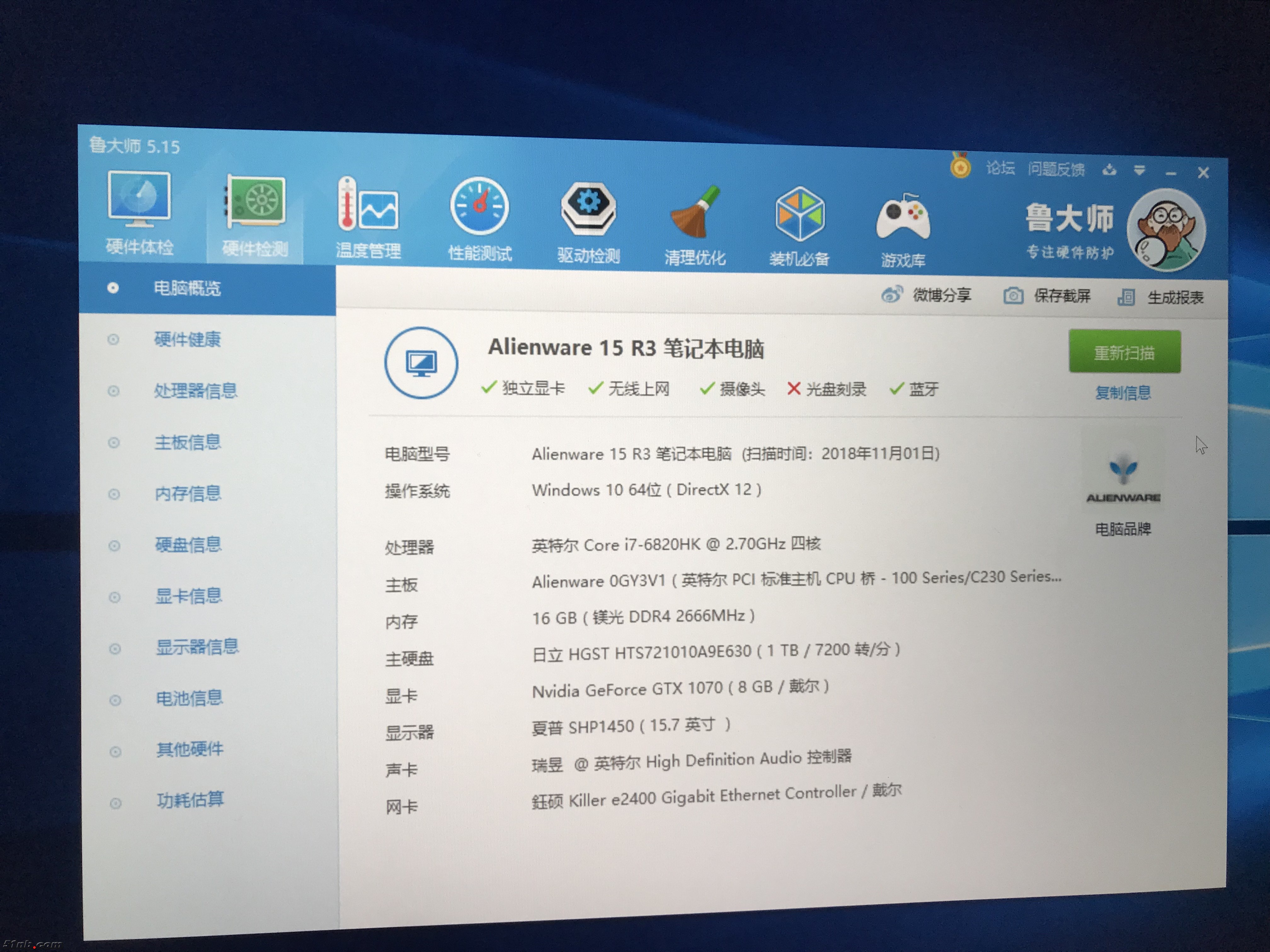Click the 微博分享 Weibo share icon

892,295
